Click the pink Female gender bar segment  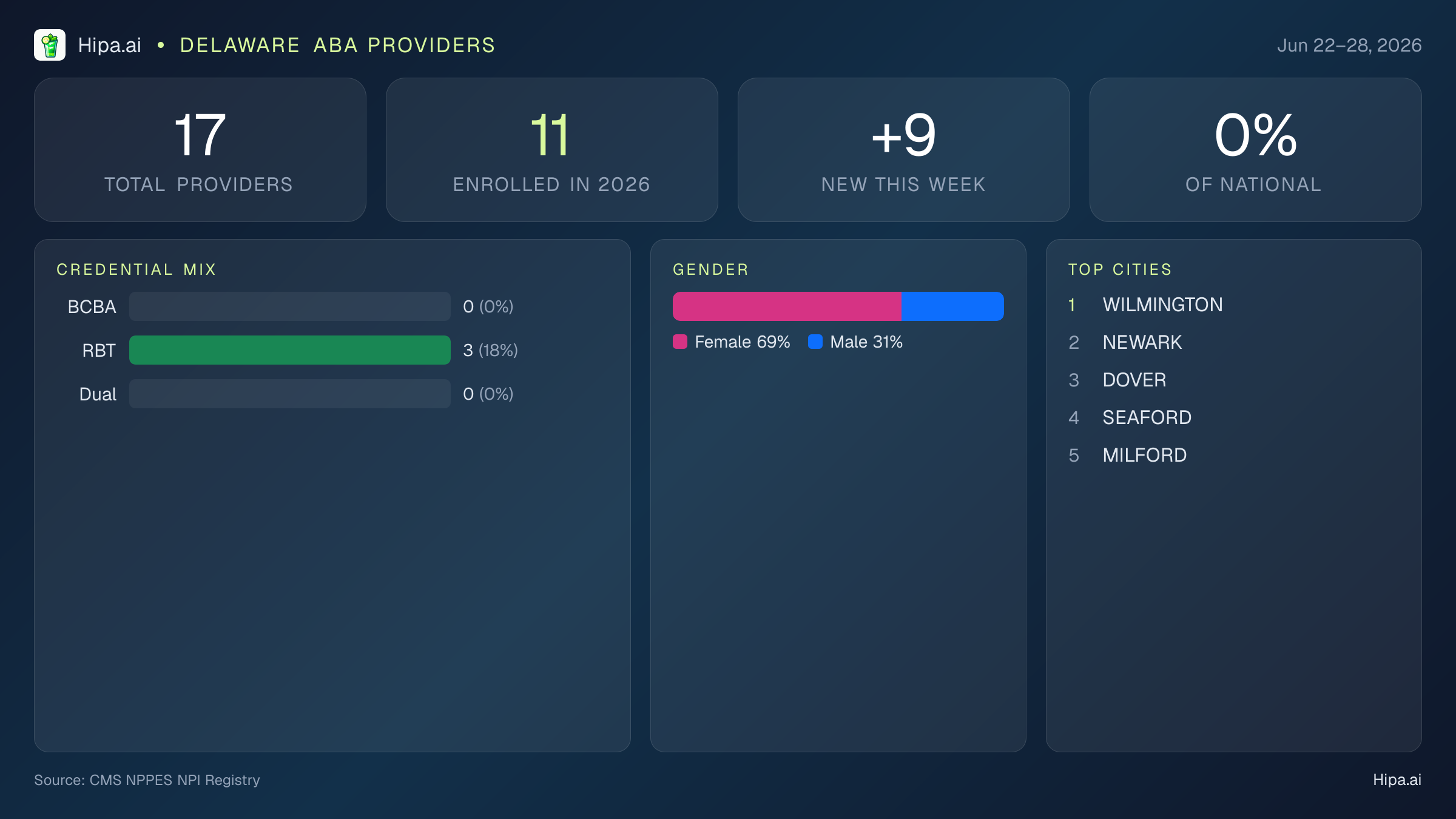[787, 306]
